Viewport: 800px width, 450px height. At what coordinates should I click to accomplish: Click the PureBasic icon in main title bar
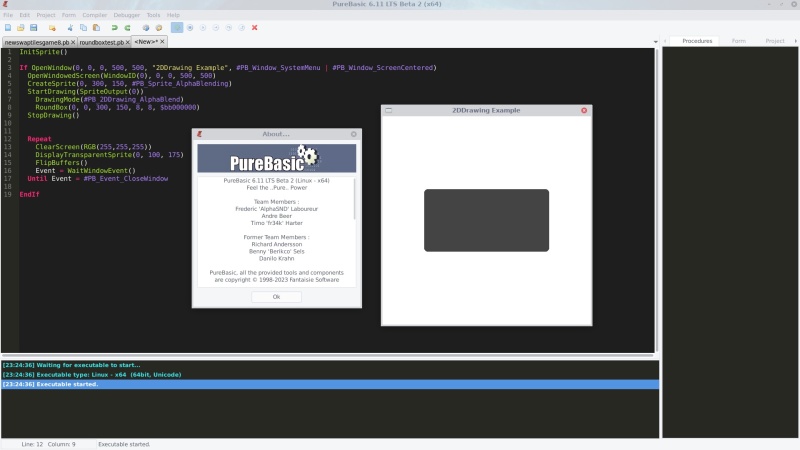pyautogui.click(x=6, y=4)
